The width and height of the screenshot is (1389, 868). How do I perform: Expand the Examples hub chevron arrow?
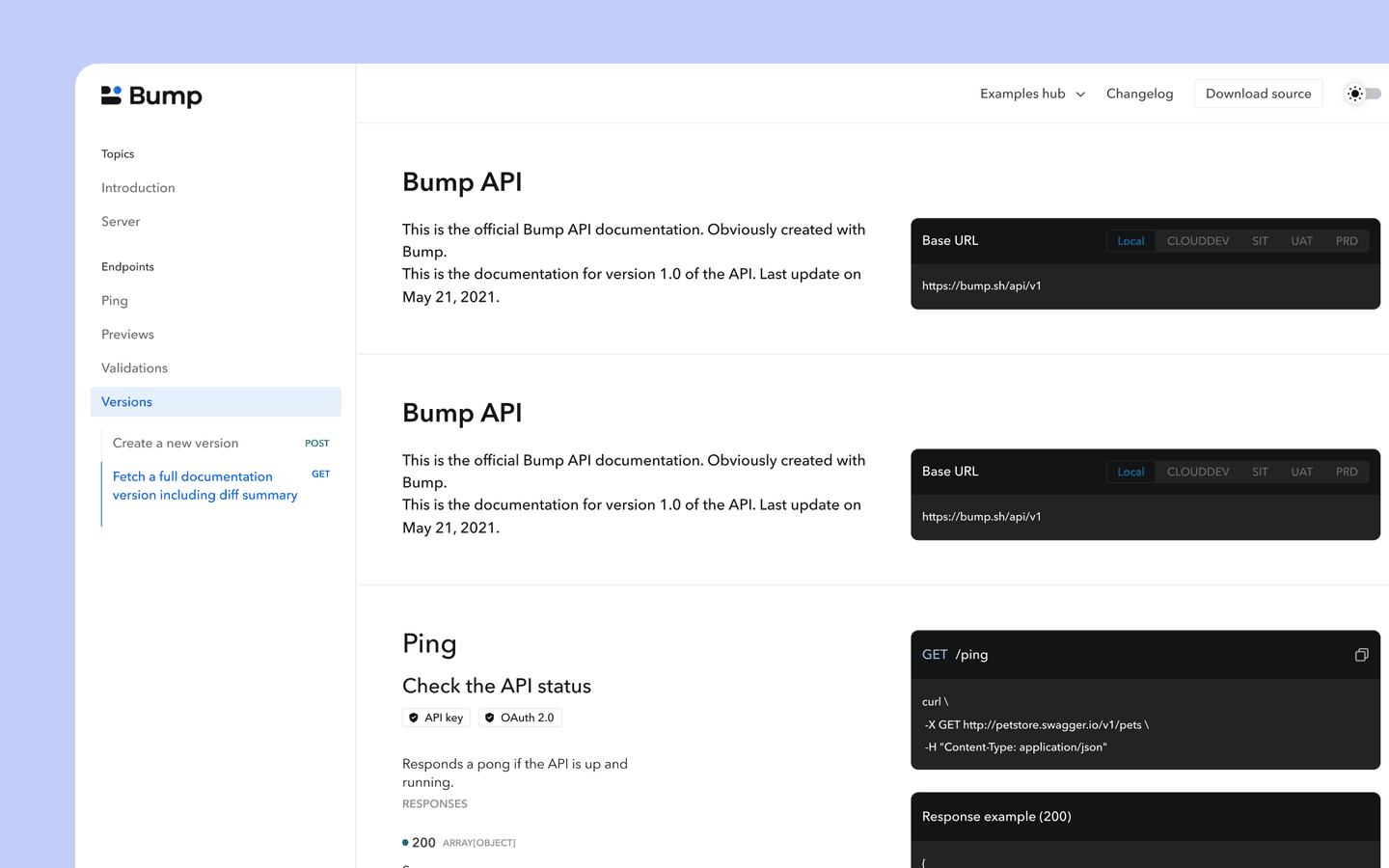point(1080,95)
